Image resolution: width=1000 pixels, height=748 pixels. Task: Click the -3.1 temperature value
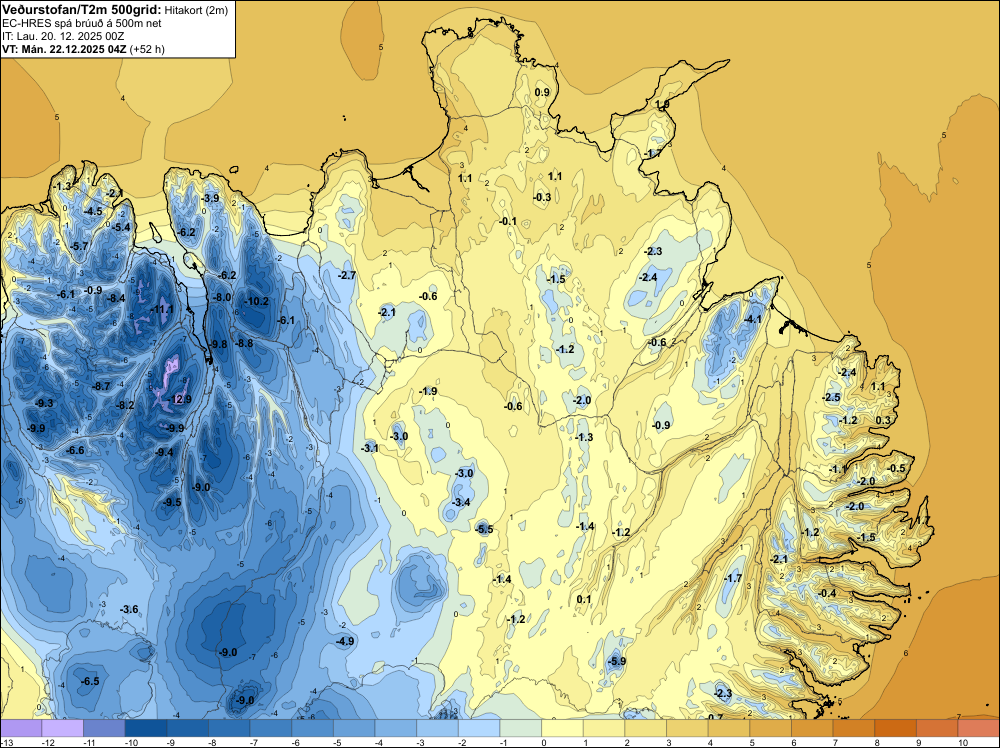tap(369, 448)
